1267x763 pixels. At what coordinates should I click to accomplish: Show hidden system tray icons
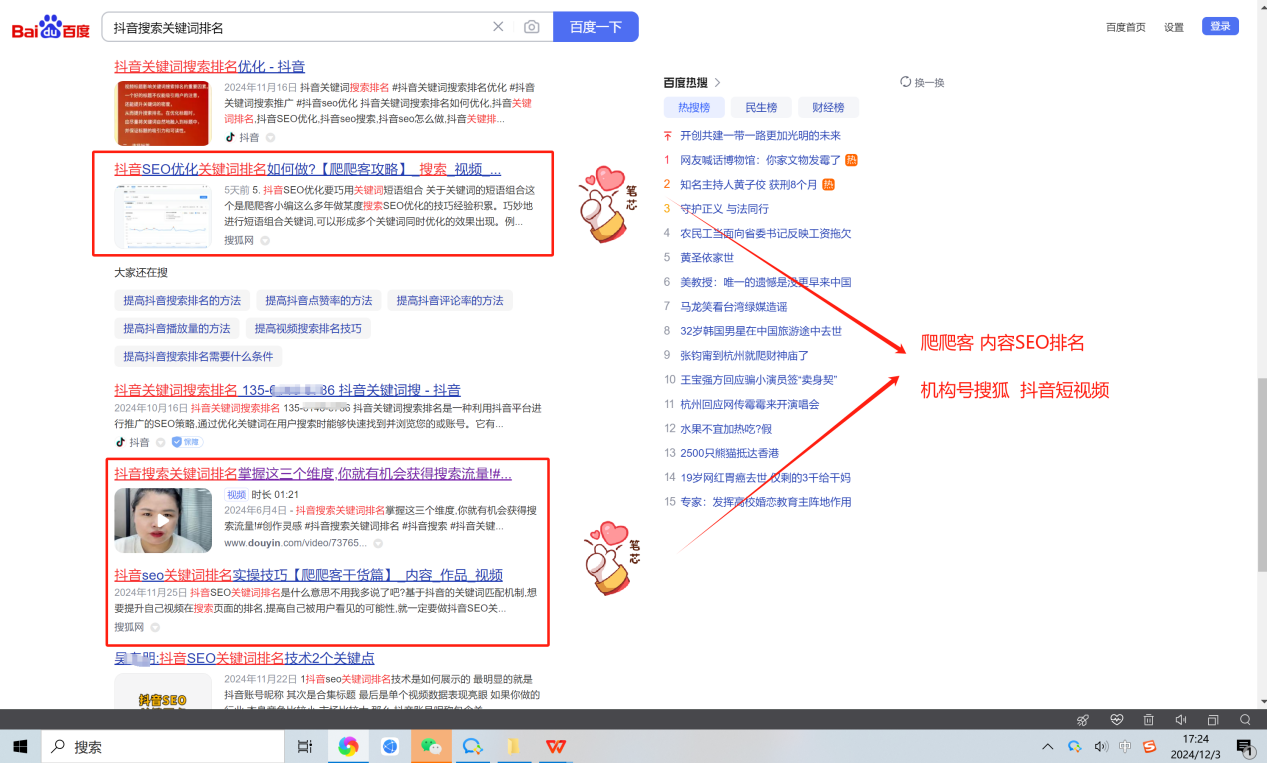pyautogui.click(x=1048, y=746)
